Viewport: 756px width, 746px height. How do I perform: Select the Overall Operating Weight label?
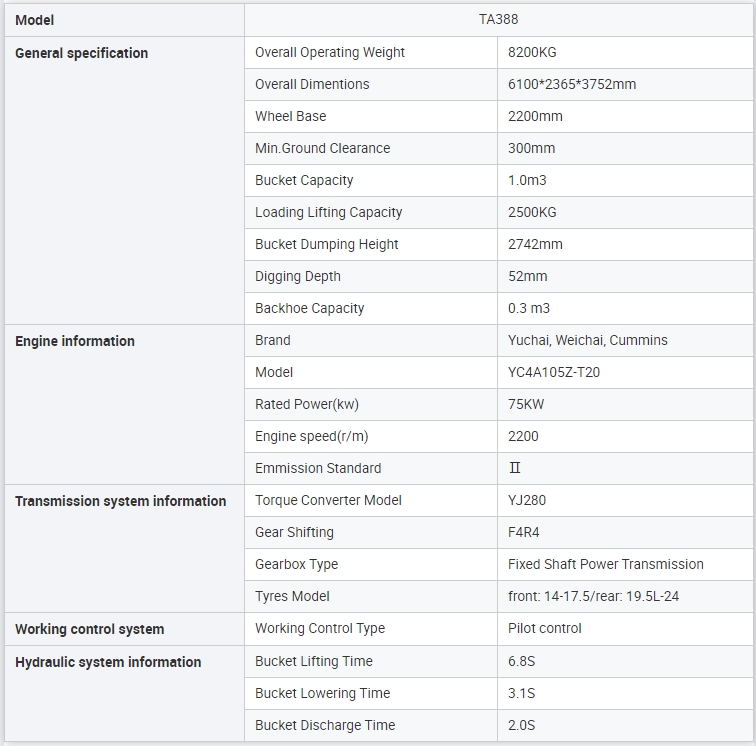[x=330, y=52]
